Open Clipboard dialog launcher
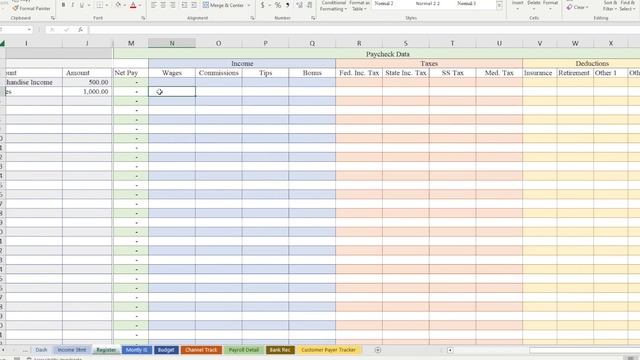This screenshot has width=640, height=360. pyautogui.click(x=53, y=18)
